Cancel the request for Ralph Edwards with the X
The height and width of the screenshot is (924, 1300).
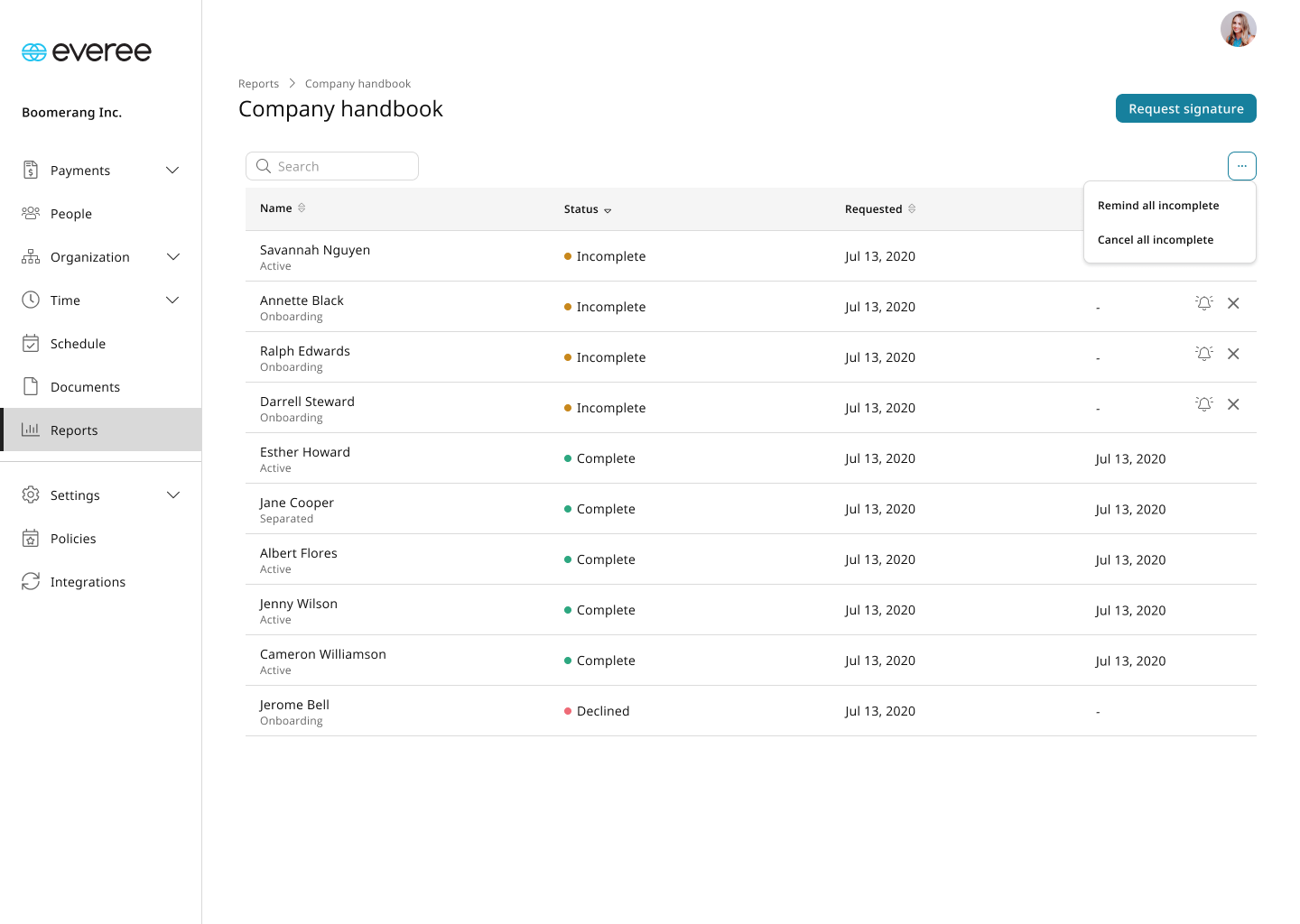(1233, 354)
